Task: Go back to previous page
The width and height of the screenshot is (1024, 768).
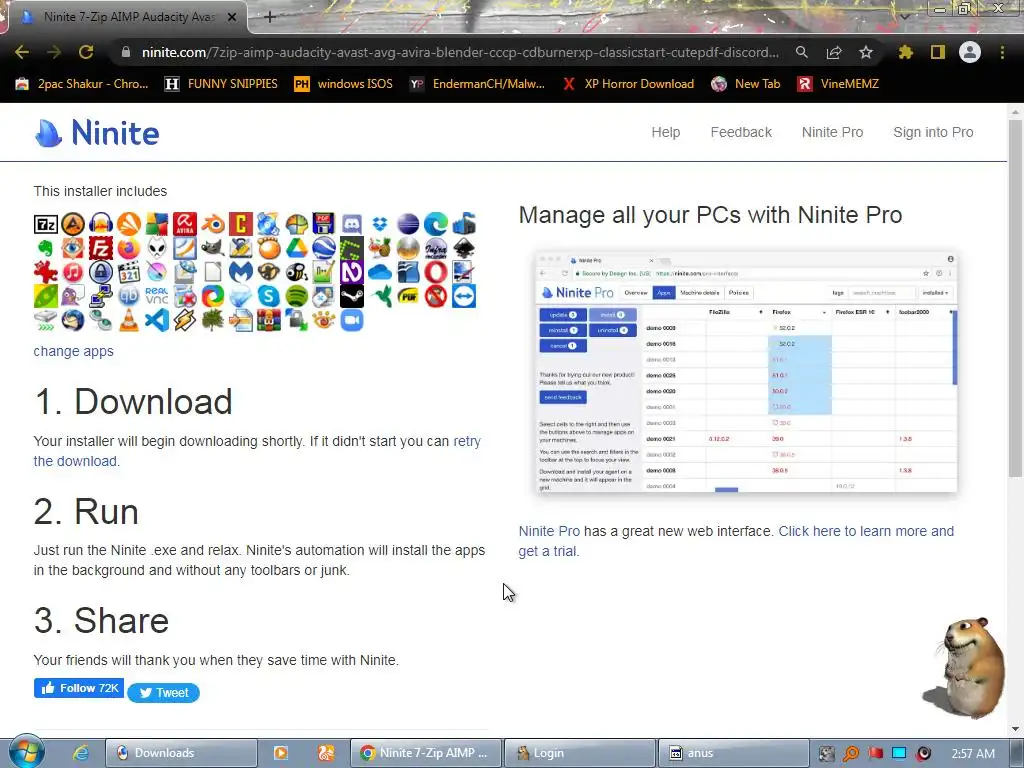Action: click(x=22, y=52)
